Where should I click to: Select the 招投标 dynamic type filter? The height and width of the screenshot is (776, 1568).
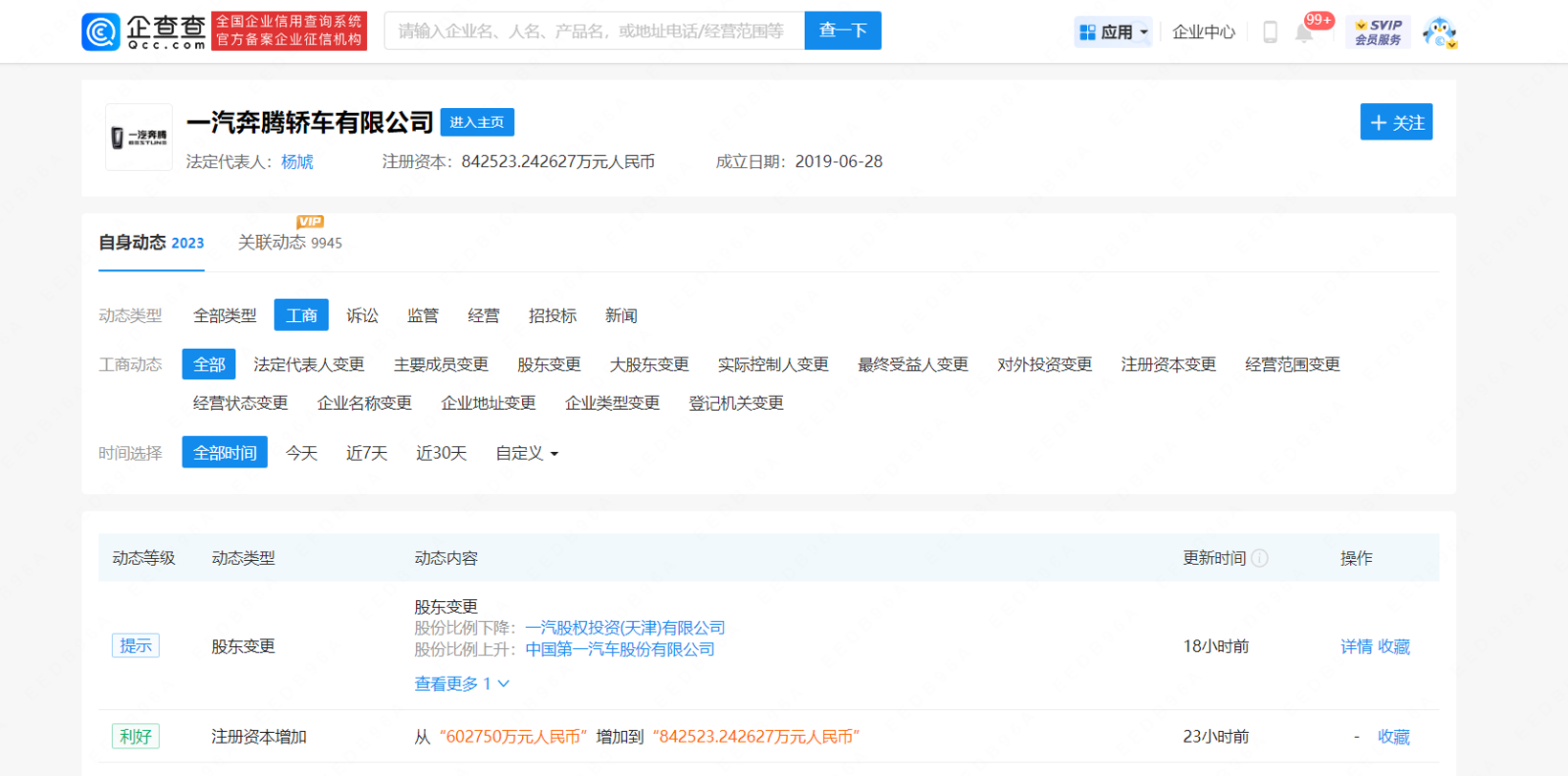coord(553,315)
